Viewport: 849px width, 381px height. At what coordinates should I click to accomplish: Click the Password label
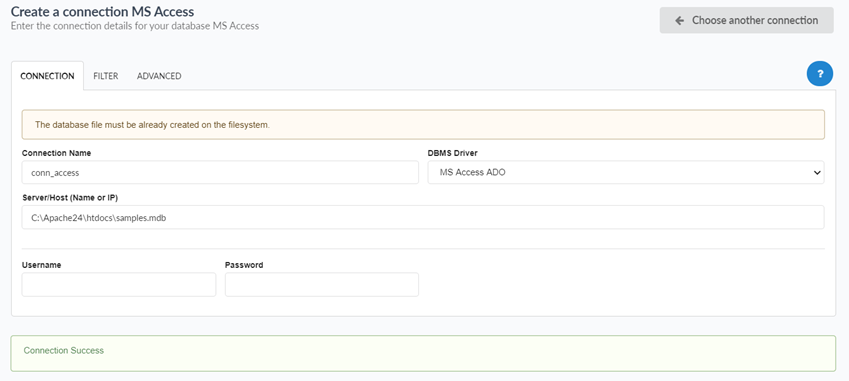pyautogui.click(x=244, y=265)
